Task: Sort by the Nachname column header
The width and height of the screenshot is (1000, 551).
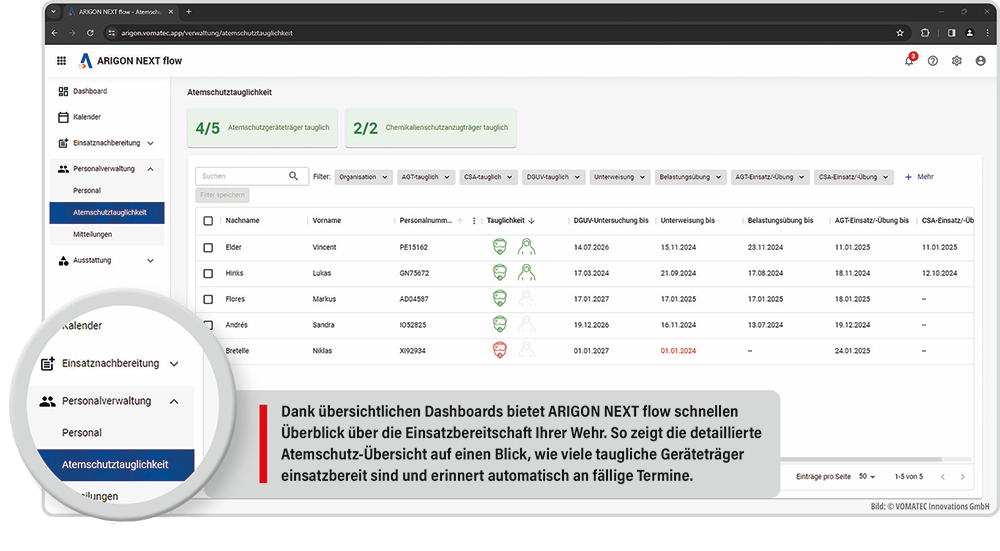Action: click(x=242, y=221)
